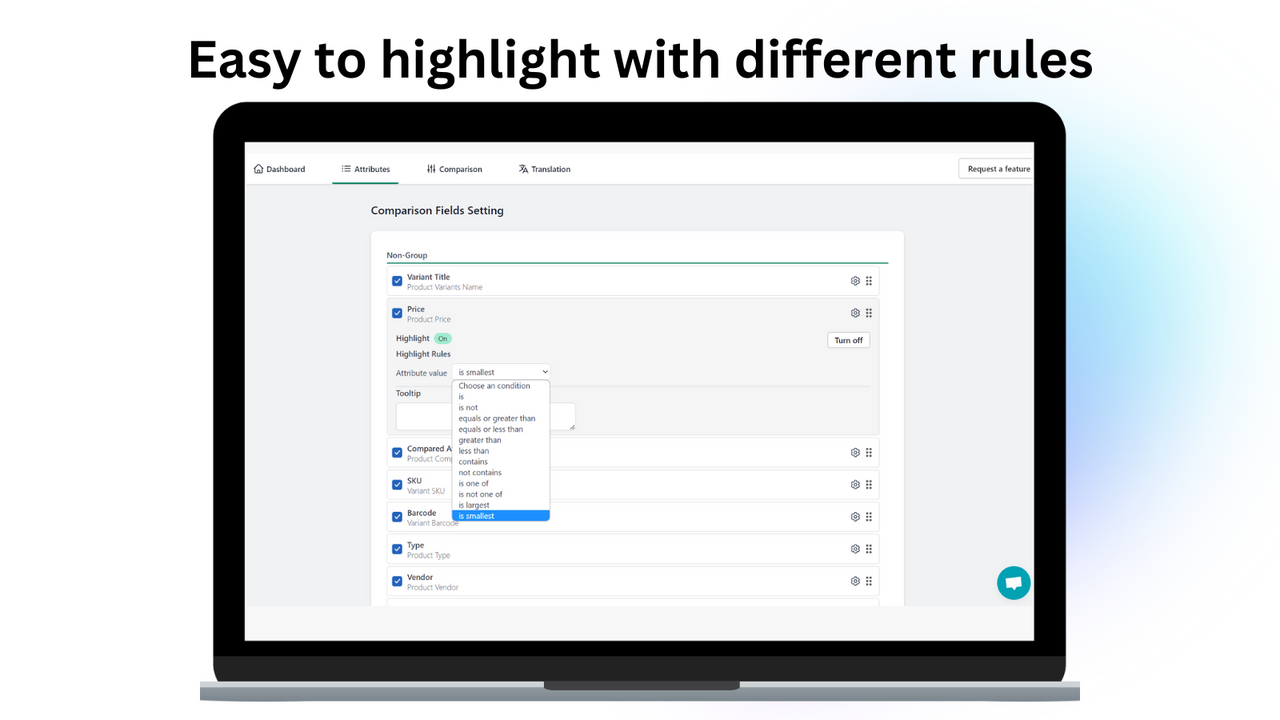Pick 'less than' condition
This screenshot has height=720, width=1280.
(x=501, y=451)
